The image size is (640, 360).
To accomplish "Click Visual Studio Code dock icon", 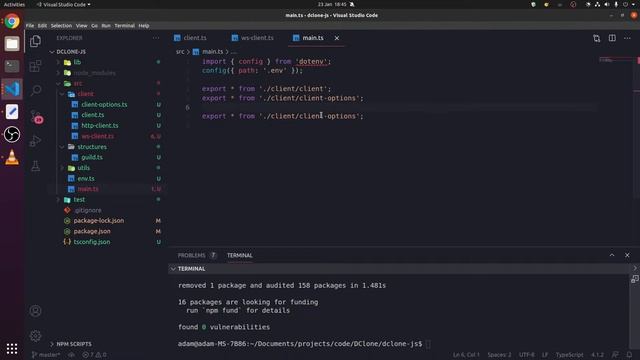I will click(x=12, y=89).
